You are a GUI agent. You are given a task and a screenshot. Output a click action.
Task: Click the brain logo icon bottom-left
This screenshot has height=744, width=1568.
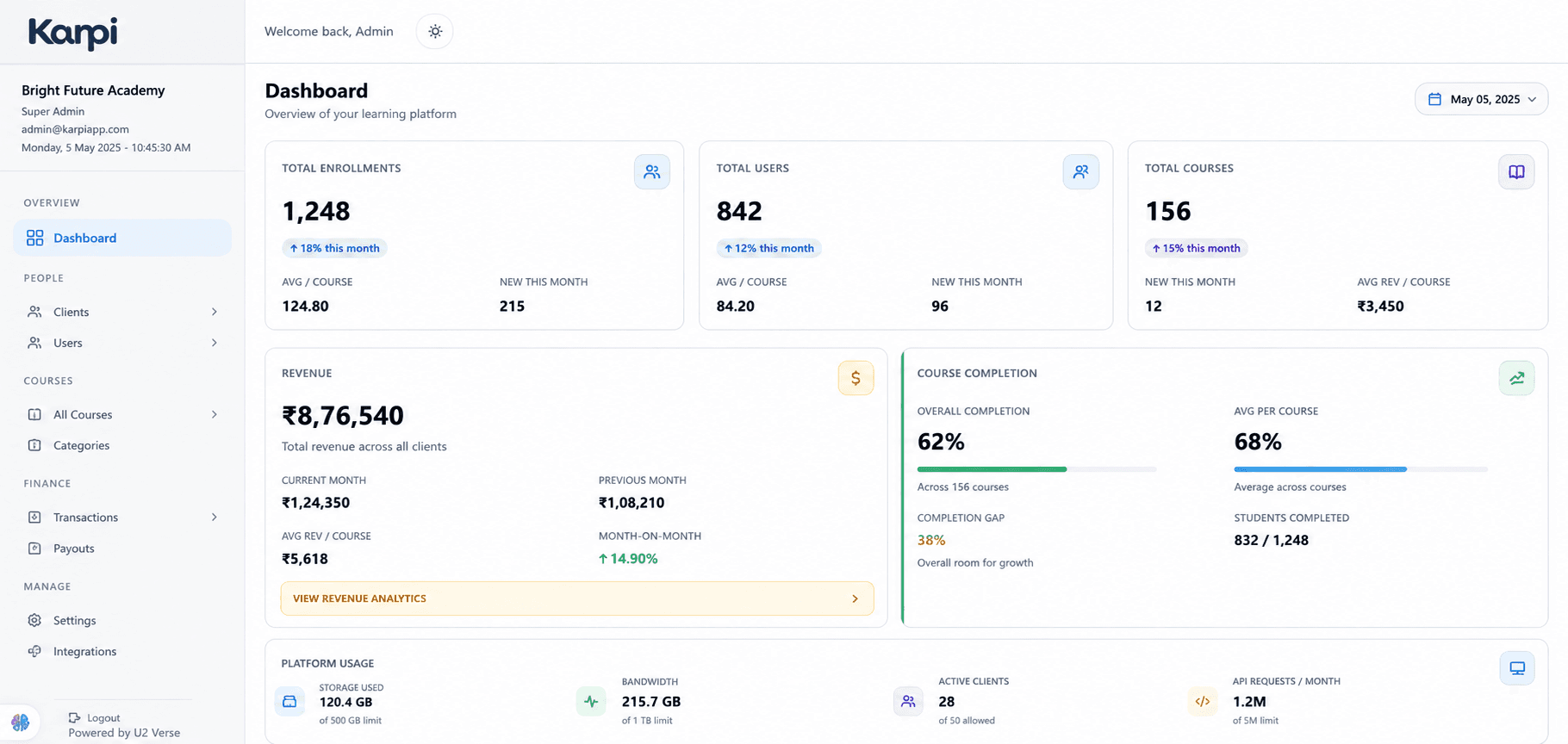pyautogui.click(x=21, y=722)
